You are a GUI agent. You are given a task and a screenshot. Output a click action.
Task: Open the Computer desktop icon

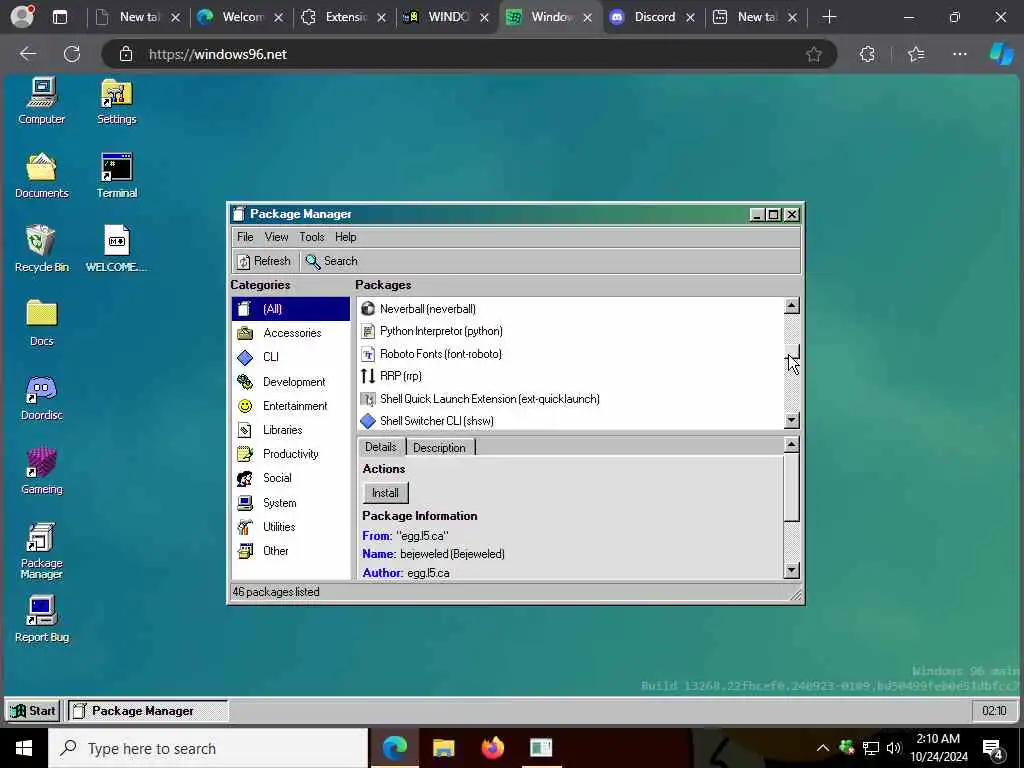point(41,101)
